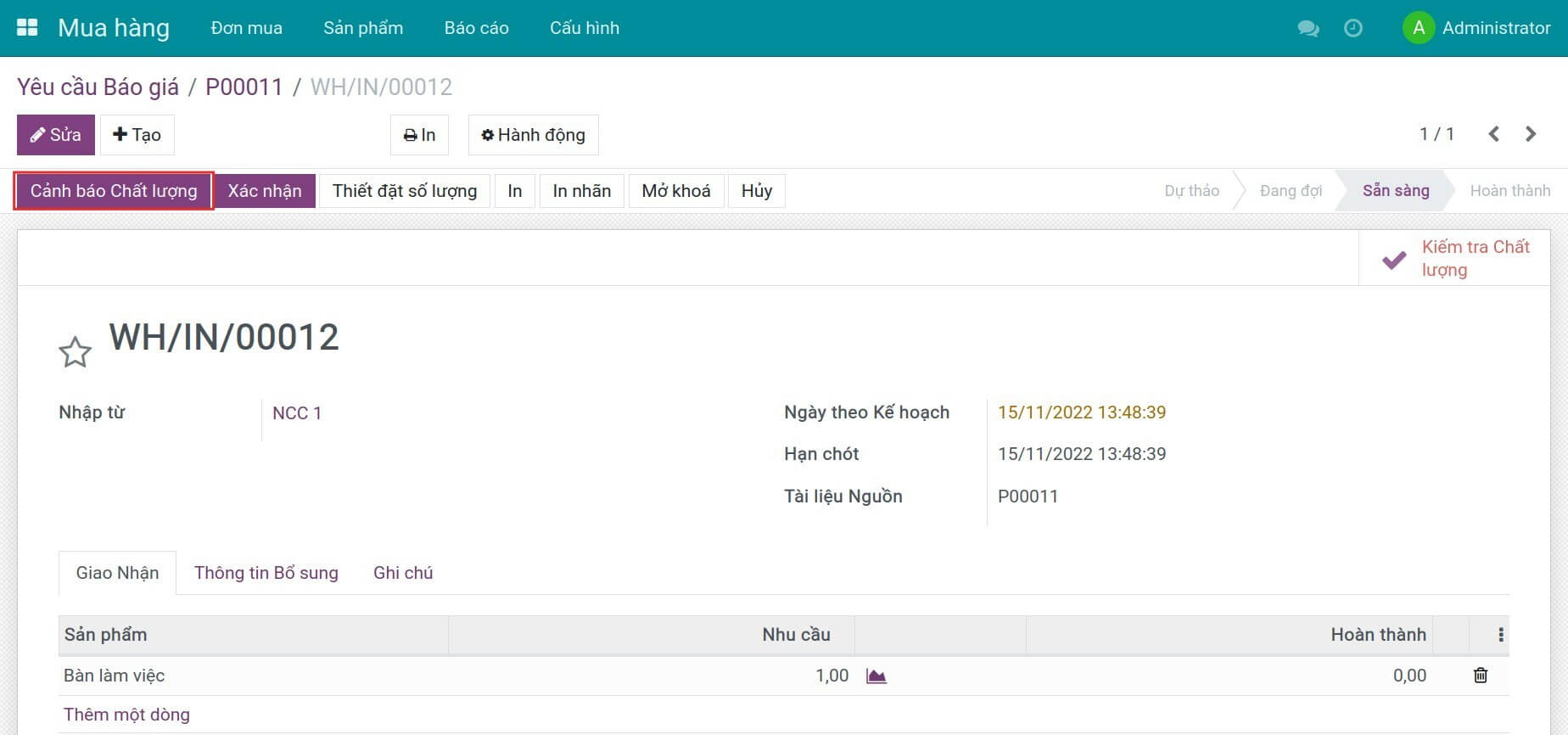Open the activities clock icon

pyautogui.click(x=1353, y=28)
